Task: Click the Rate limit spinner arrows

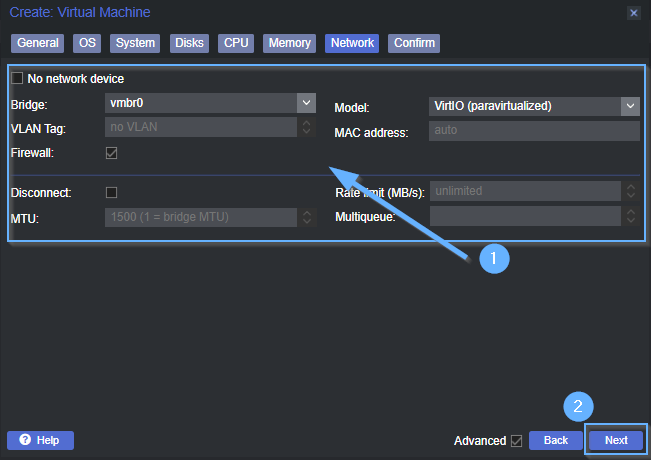Action: (x=629, y=191)
